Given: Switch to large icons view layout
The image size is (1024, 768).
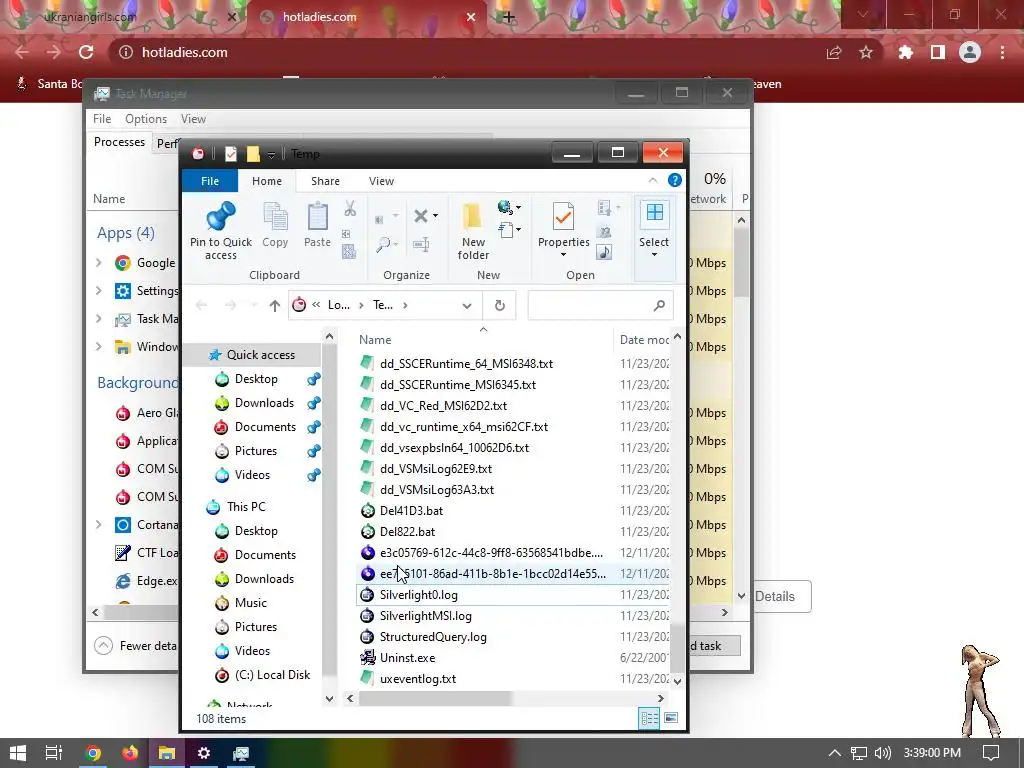Looking at the screenshot, I should point(671,718).
